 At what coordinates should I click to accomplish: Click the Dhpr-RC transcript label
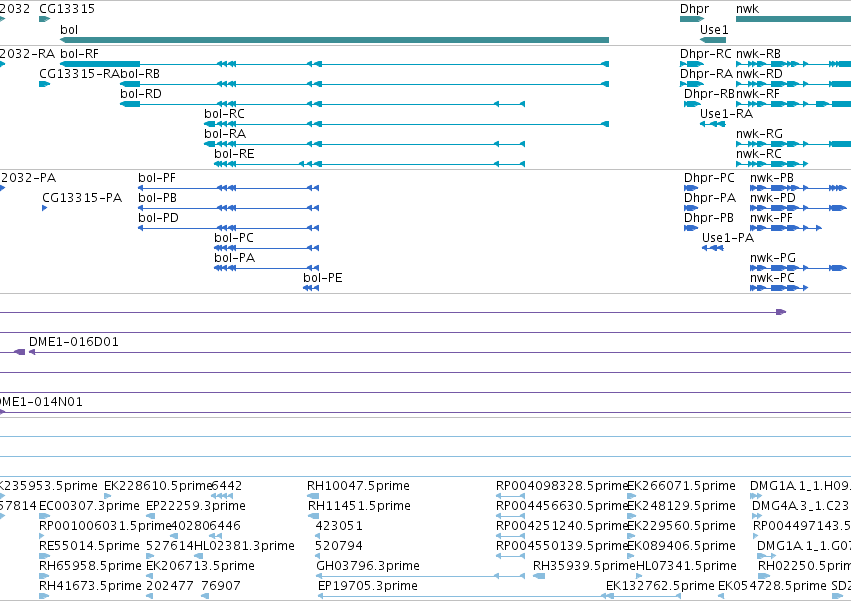point(706,54)
